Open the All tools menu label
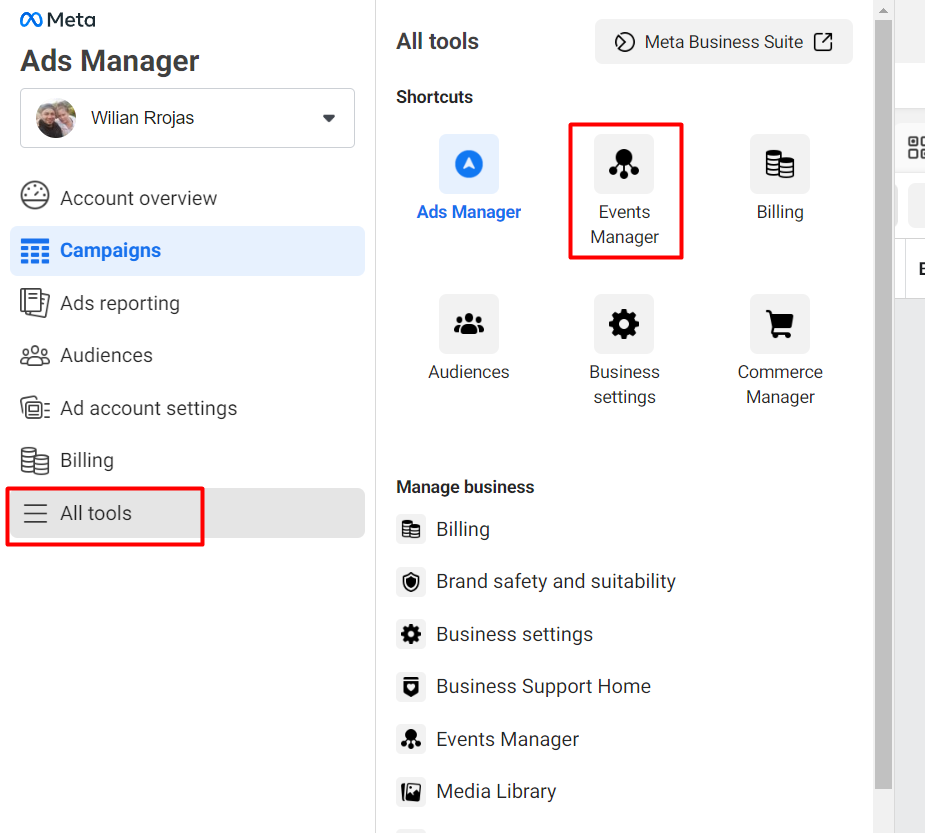Image resolution: width=925 pixels, height=833 pixels. click(x=96, y=513)
